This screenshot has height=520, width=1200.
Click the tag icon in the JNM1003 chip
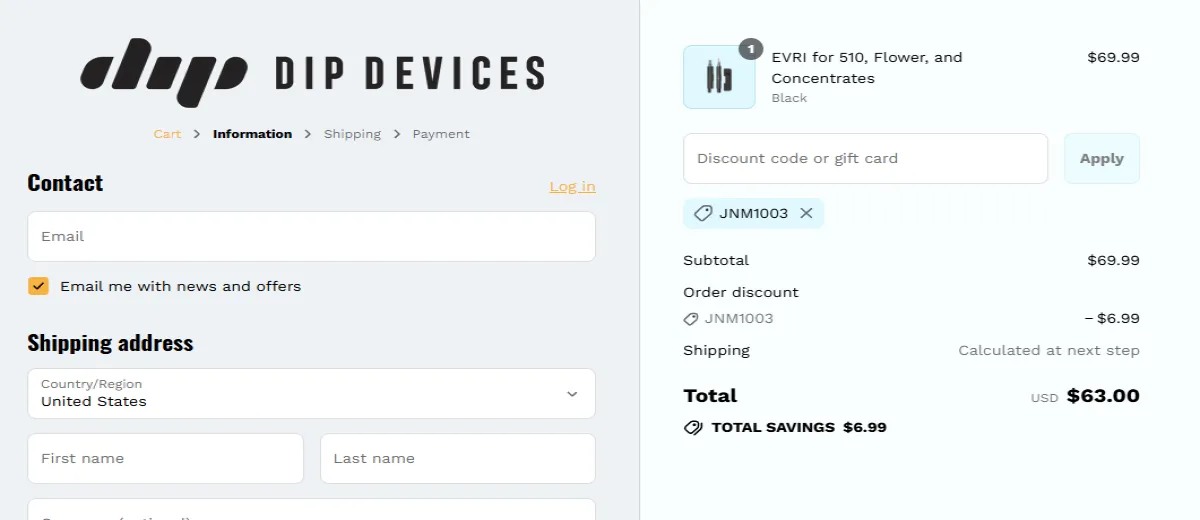pyautogui.click(x=703, y=213)
